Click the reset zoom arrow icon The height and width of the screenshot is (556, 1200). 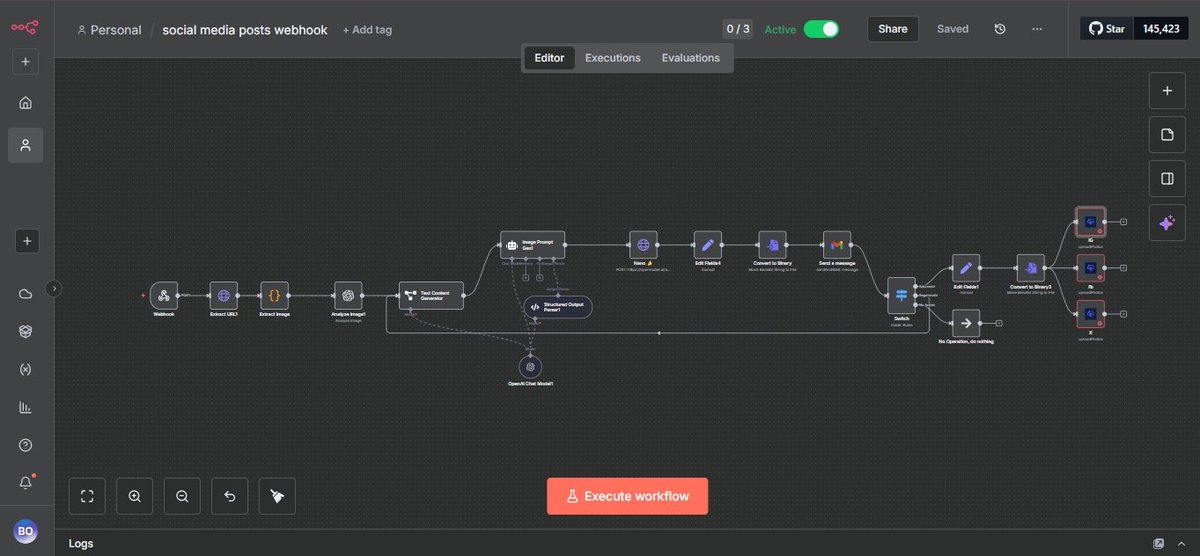coord(230,496)
